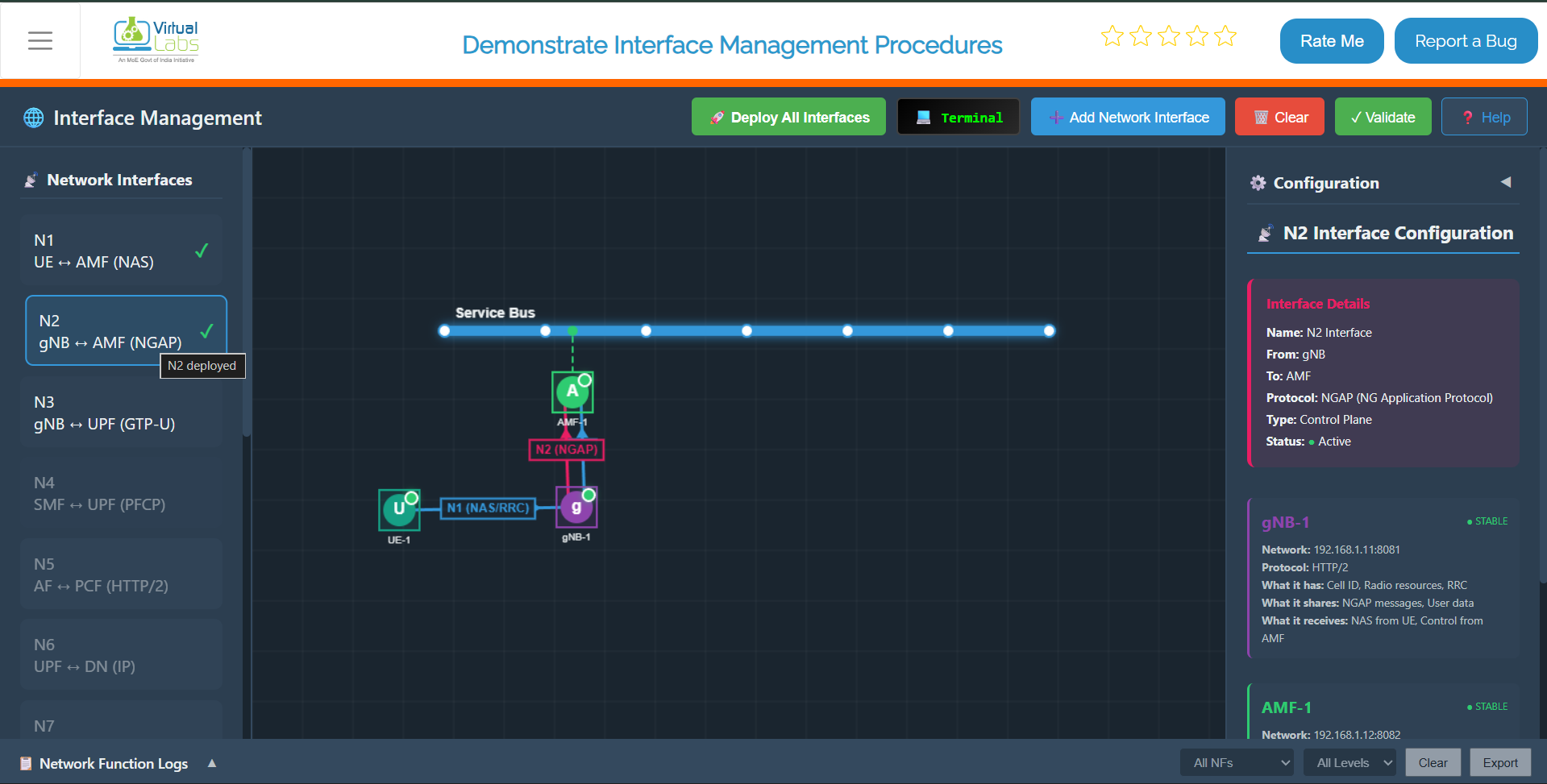1547x784 pixels.
Task: Open the hamburger menu
Action: pos(40,40)
